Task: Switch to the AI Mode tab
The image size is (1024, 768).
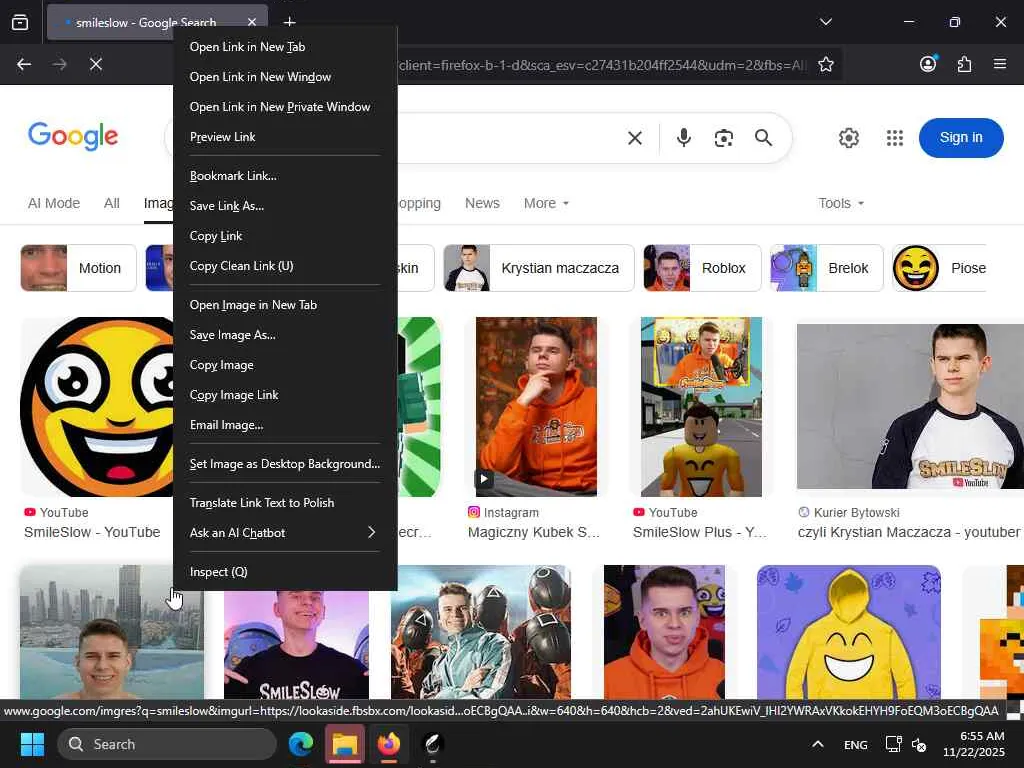Action: [x=54, y=203]
